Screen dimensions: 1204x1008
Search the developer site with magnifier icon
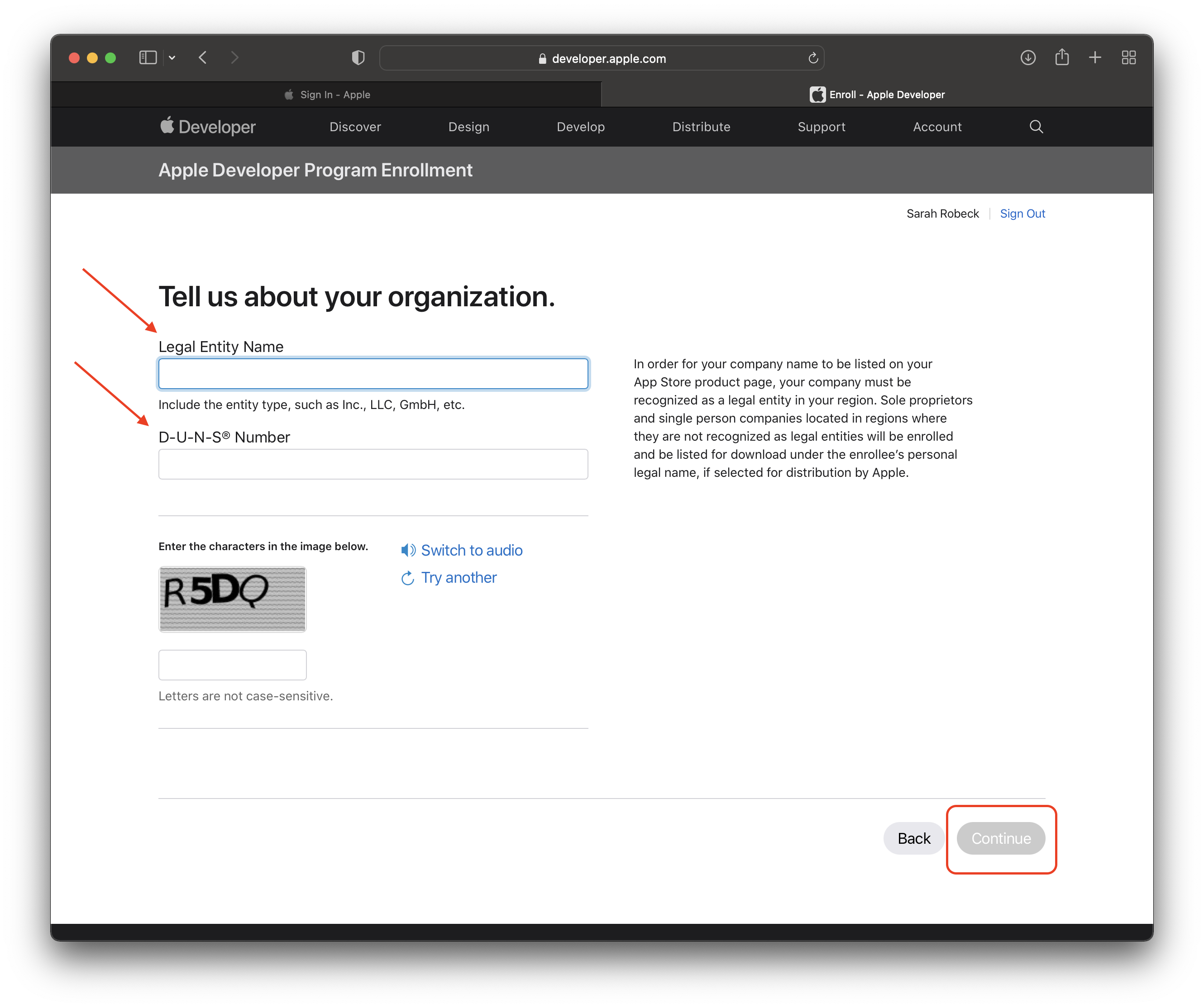pyautogui.click(x=1036, y=127)
